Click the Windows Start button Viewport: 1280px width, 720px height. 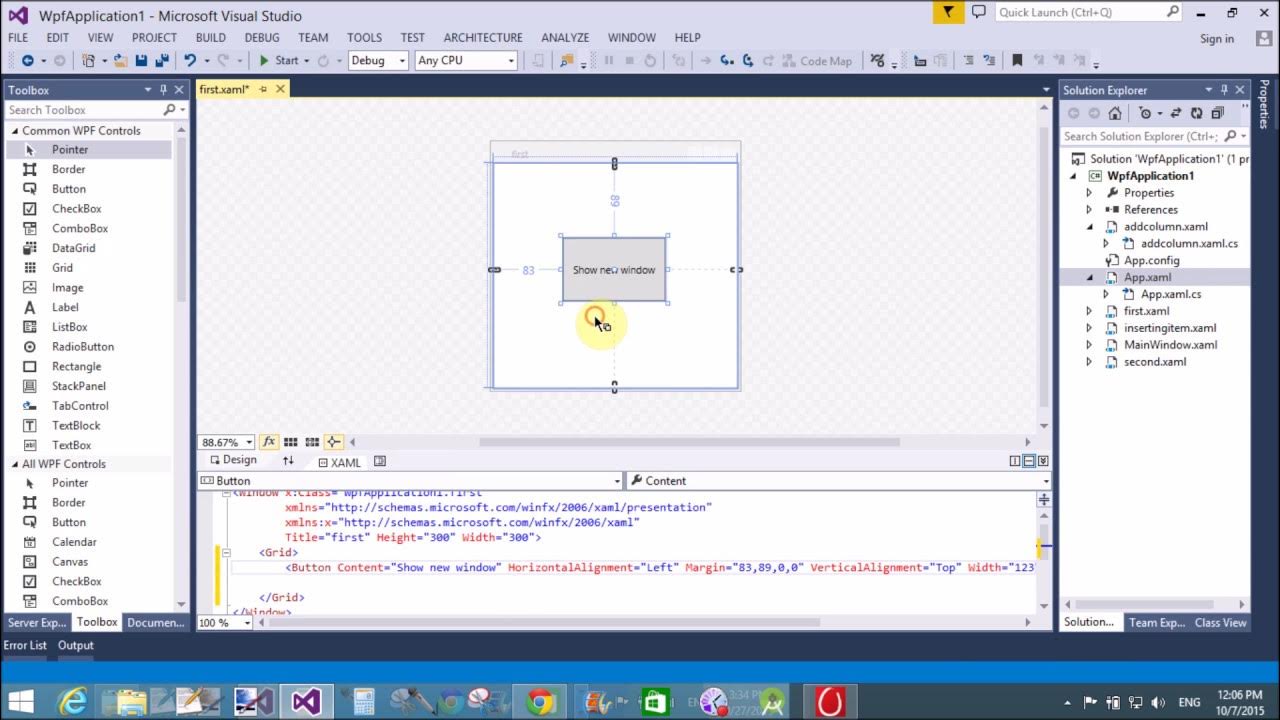point(20,702)
